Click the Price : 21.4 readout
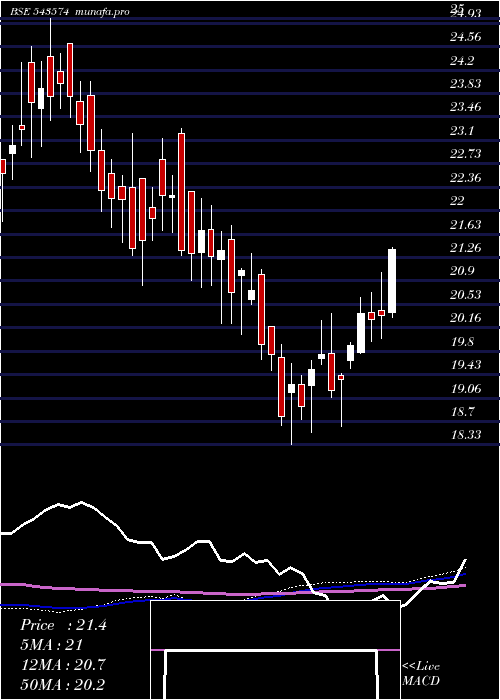Image resolution: width=500 pixels, height=700 pixels. click(63, 625)
